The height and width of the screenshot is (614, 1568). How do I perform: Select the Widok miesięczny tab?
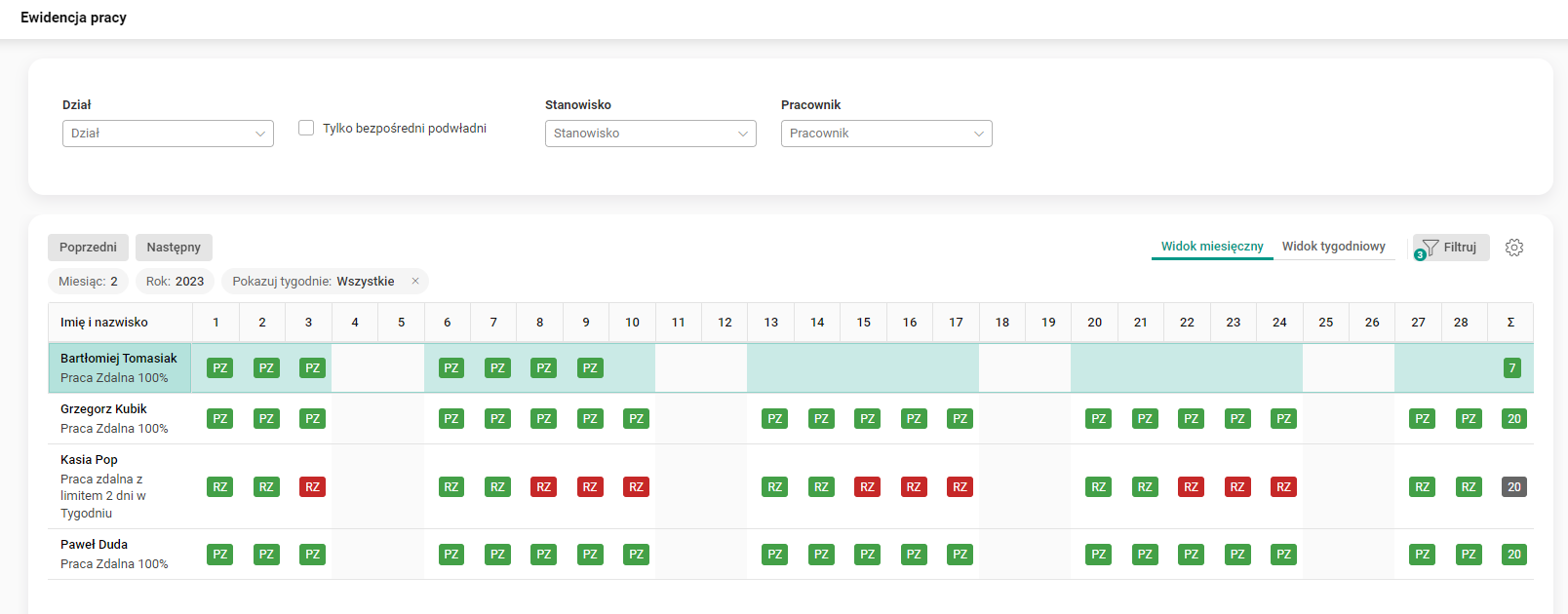pyautogui.click(x=1212, y=247)
